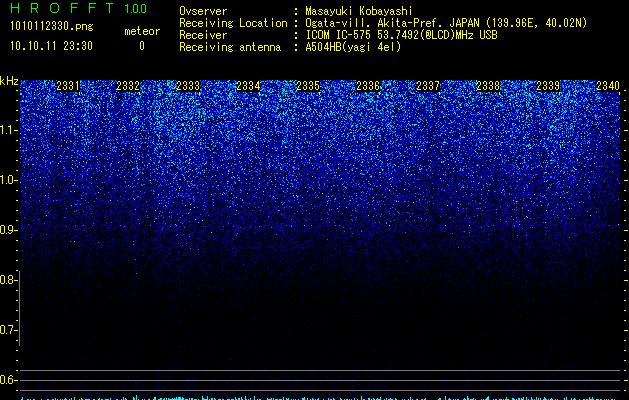Viewport: 629px width, 400px height.
Task: Click the meteor label
Action: point(142,31)
